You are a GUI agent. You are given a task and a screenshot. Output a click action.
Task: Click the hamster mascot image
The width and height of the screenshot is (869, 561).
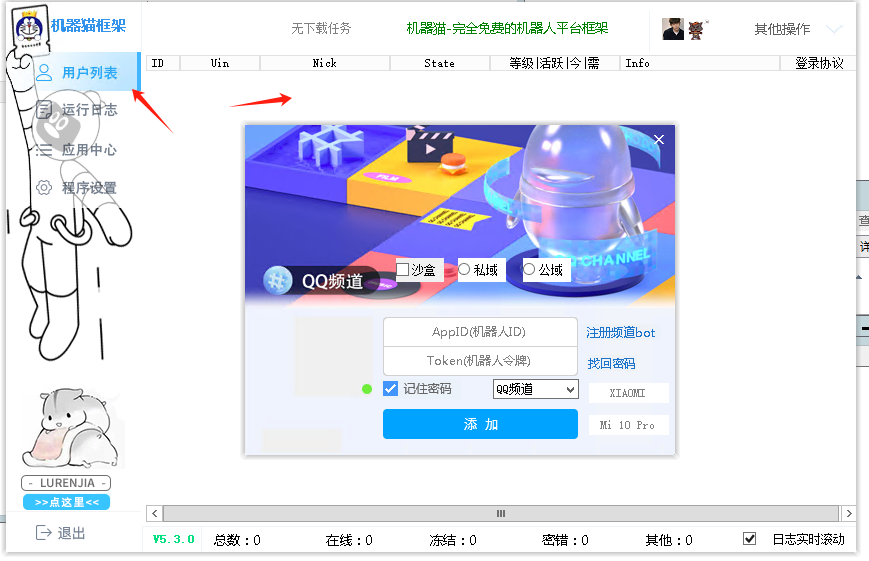click(x=72, y=428)
